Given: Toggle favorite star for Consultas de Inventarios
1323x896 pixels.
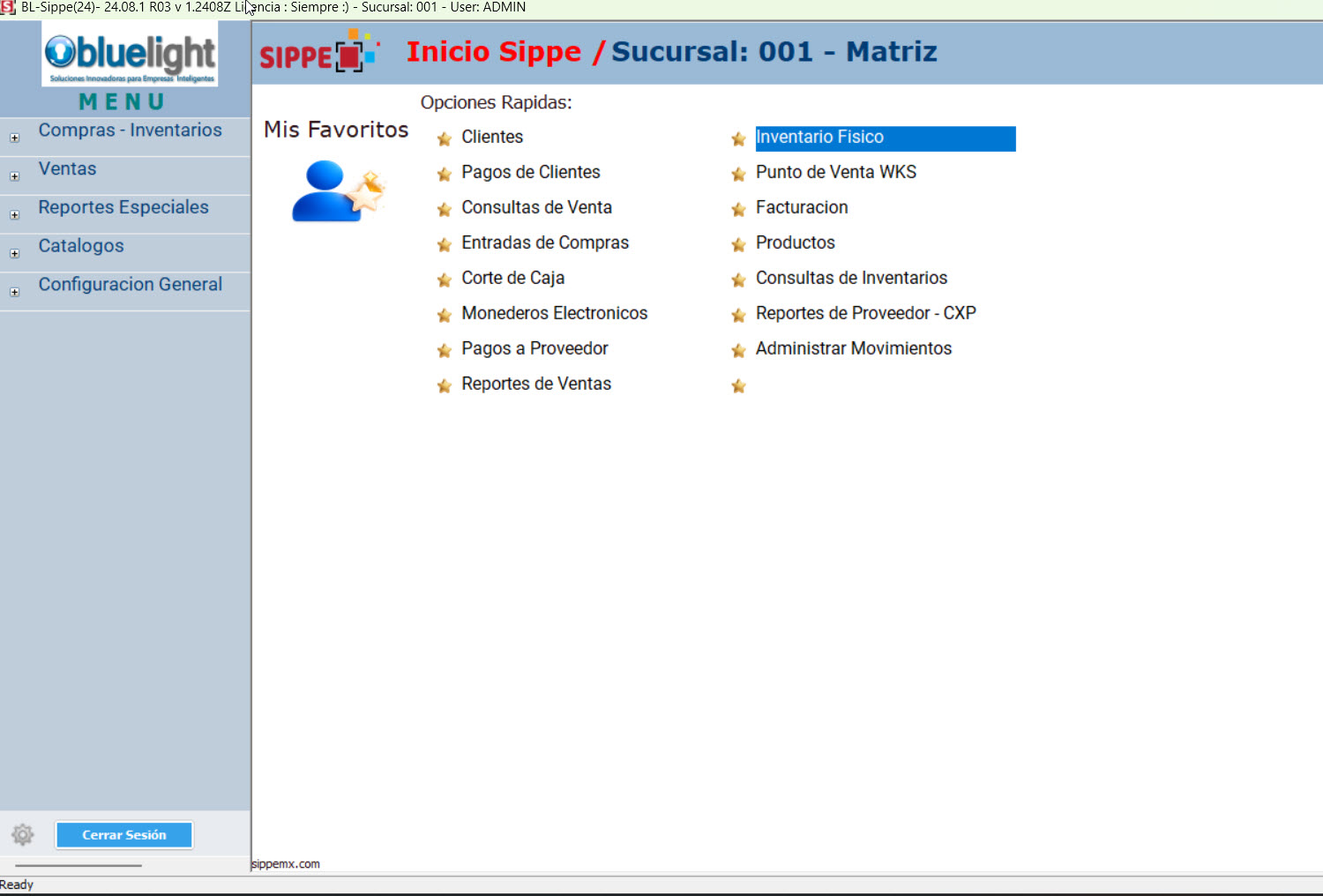Looking at the screenshot, I should tap(738, 280).
